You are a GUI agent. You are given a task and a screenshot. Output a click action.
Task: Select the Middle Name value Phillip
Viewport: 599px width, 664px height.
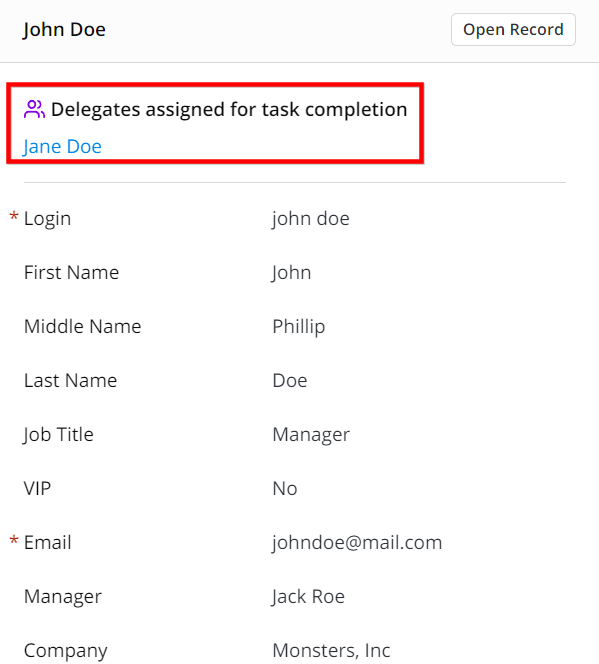(299, 327)
